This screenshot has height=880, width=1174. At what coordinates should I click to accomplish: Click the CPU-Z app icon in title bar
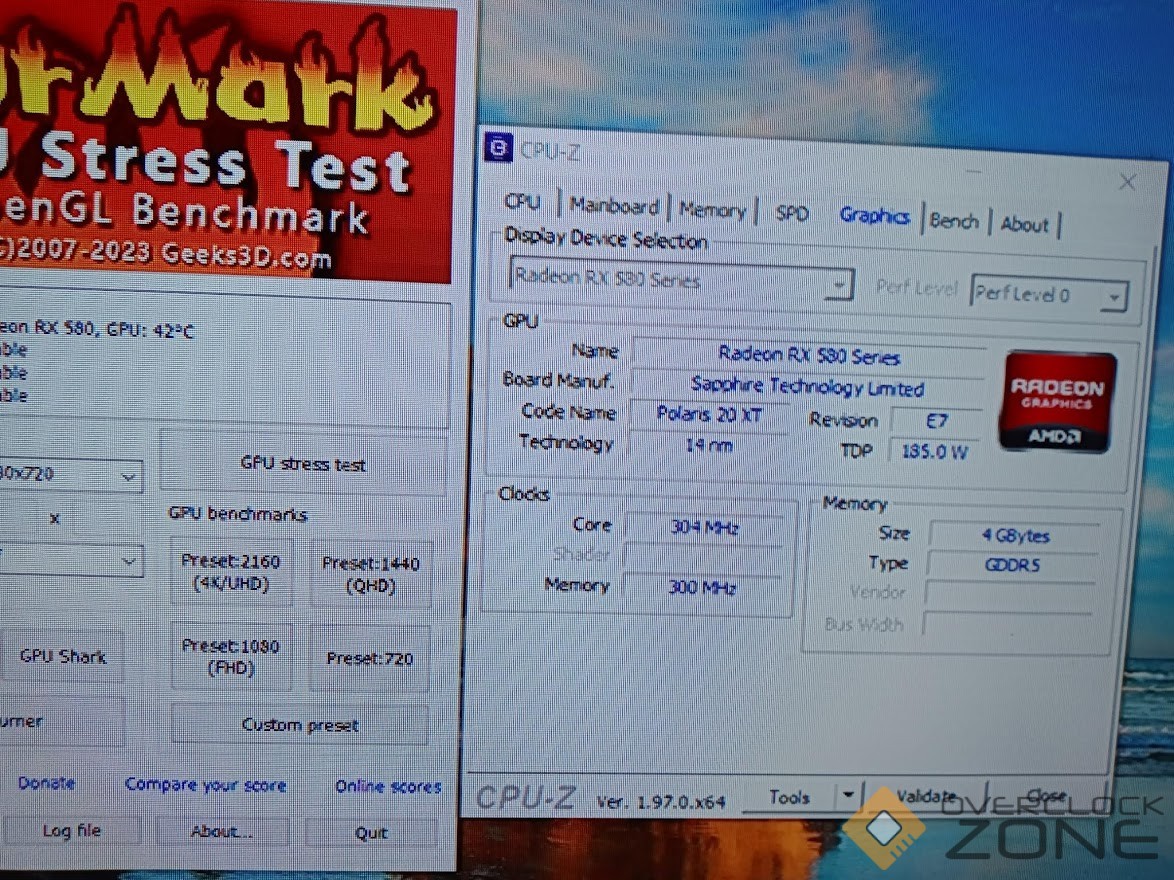(498, 148)
